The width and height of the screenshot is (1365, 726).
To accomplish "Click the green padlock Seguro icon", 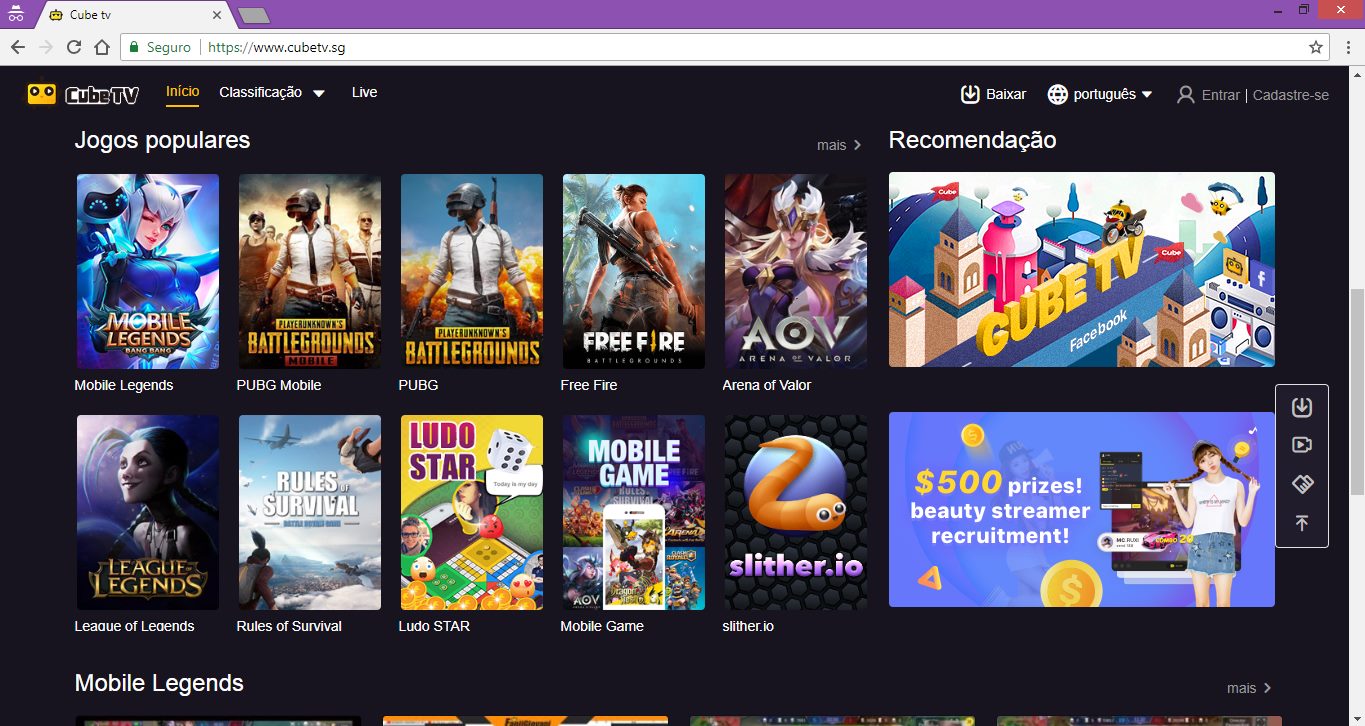I will pyautogui.click(x=134, y=47).
